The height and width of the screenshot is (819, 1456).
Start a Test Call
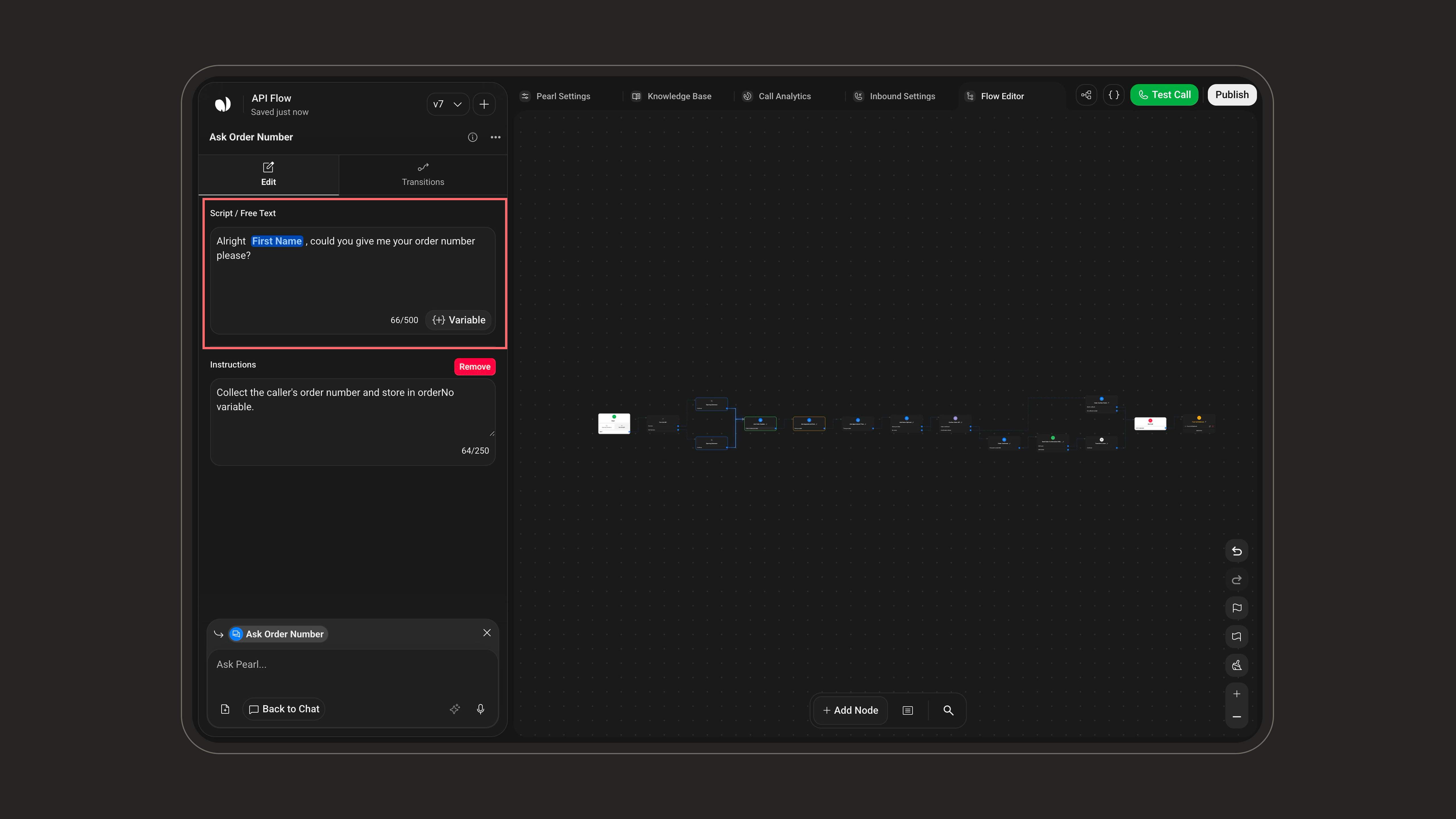(1164, 95)
